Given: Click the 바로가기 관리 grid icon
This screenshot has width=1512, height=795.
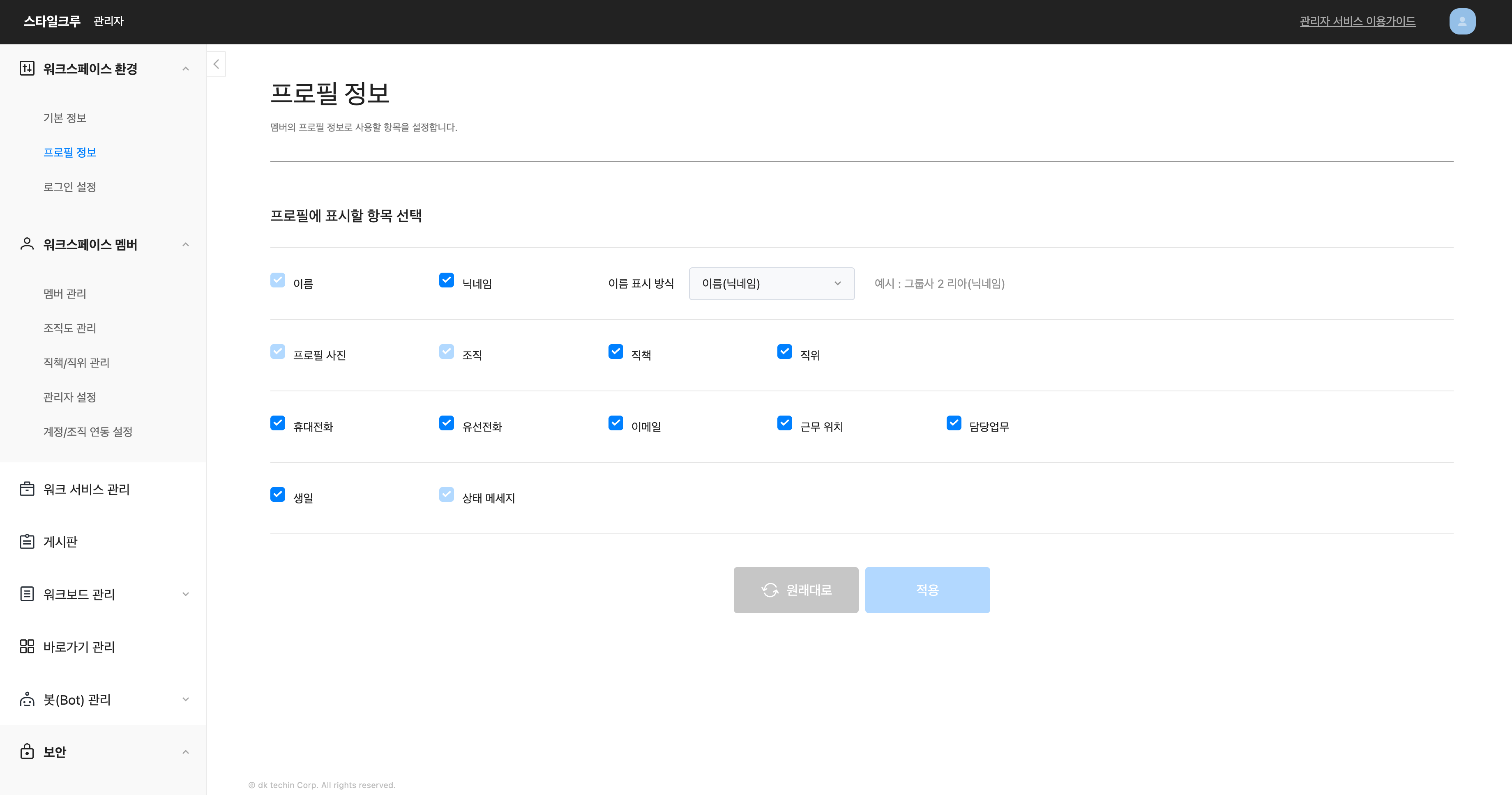Looking at the screenshot, I should (x=27, y=647).
